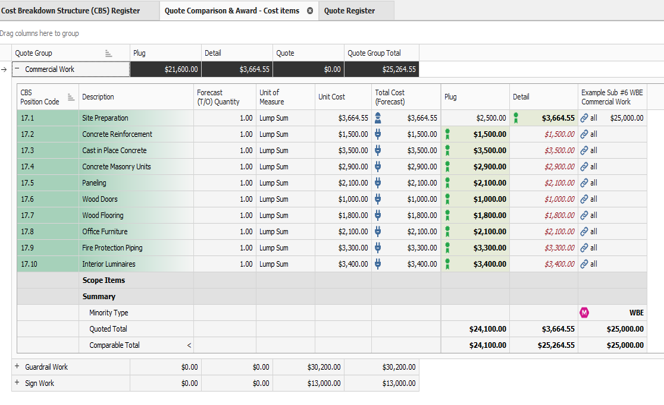This screenshot has width=664, height=405.
Task: Click the plug icon in Concrete Reinforcement total cost
Action: tap(378, 134)
